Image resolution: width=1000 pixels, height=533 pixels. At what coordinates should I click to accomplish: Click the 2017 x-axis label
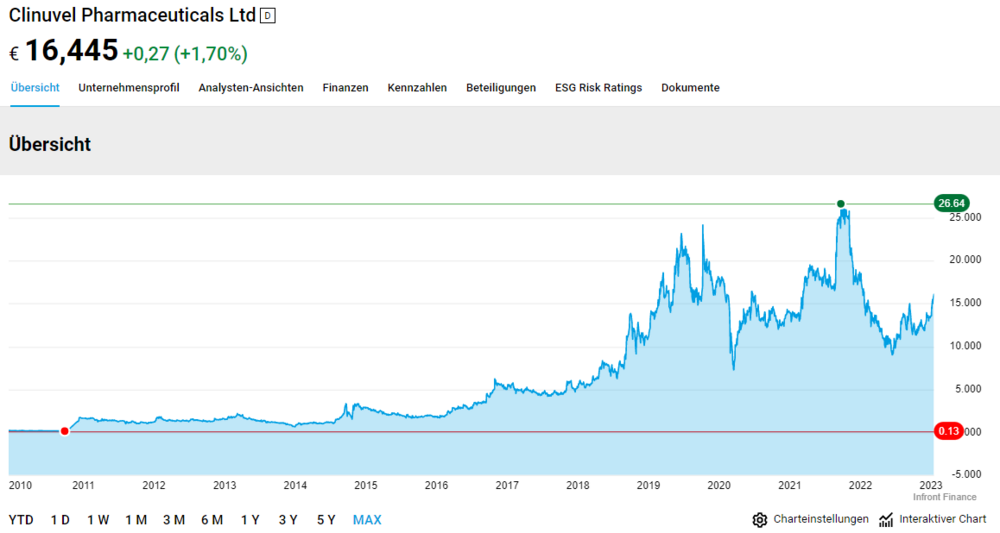pos(507,486)
